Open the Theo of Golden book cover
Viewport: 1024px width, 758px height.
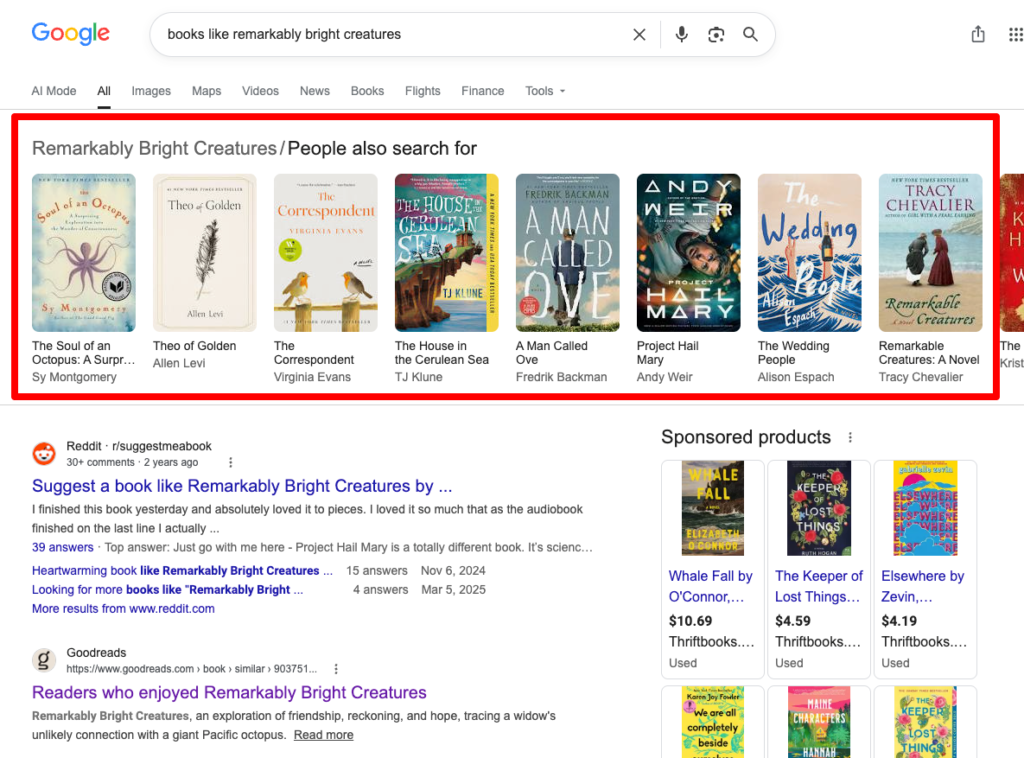click(x=204, y=253)
